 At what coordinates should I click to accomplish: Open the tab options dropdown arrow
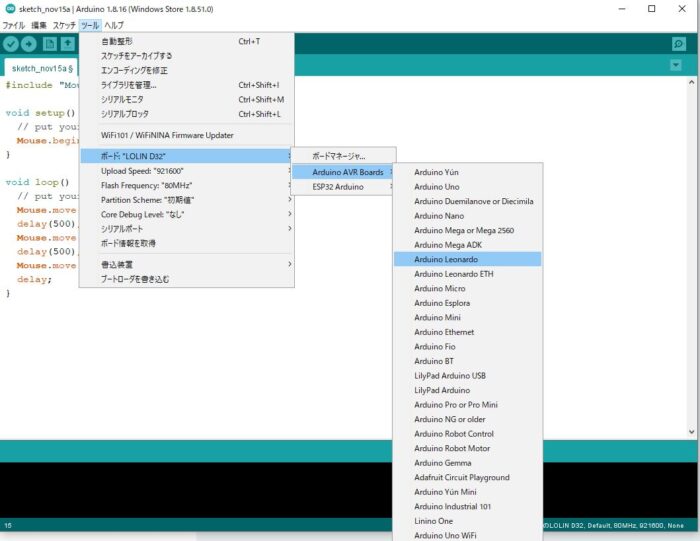tap(676, 65)
